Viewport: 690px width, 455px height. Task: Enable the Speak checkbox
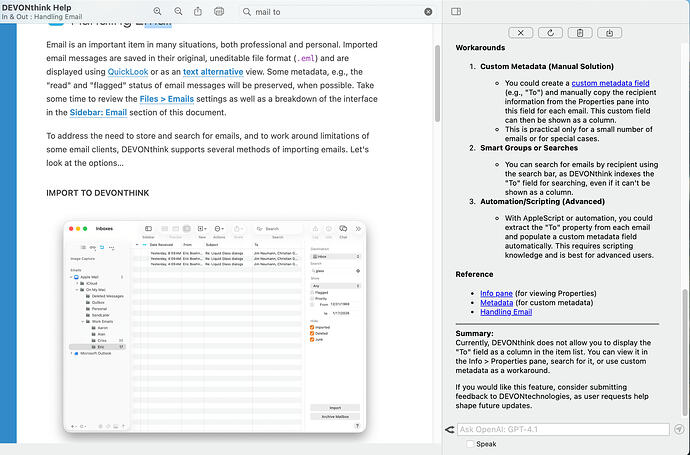click(470, 444)
